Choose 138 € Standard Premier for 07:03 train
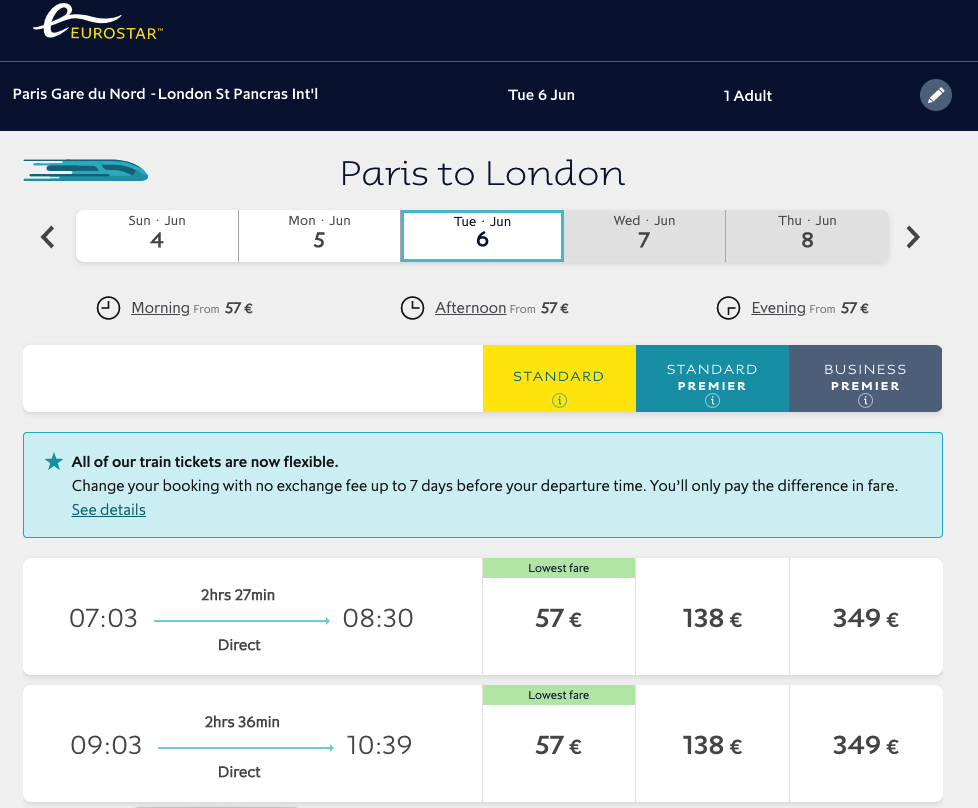 click(712, 618)
